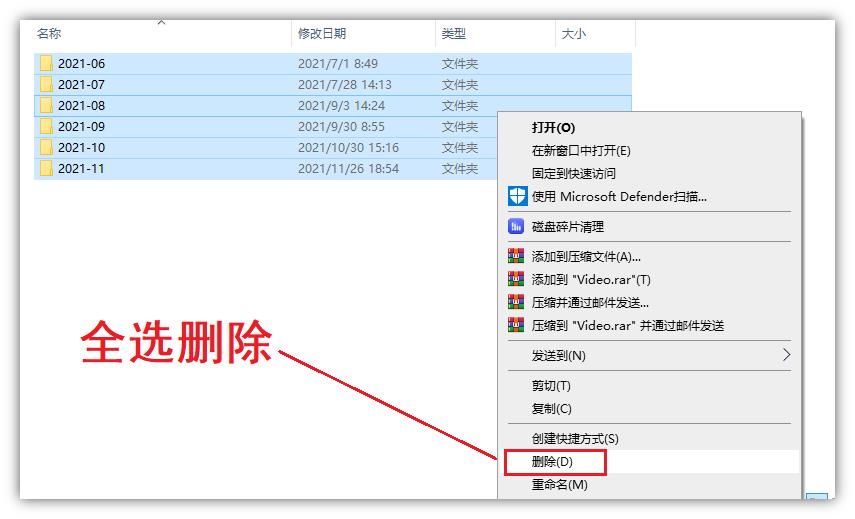
Task: Choose 压缩并通过邮件发送... entry
Action: 590,303
